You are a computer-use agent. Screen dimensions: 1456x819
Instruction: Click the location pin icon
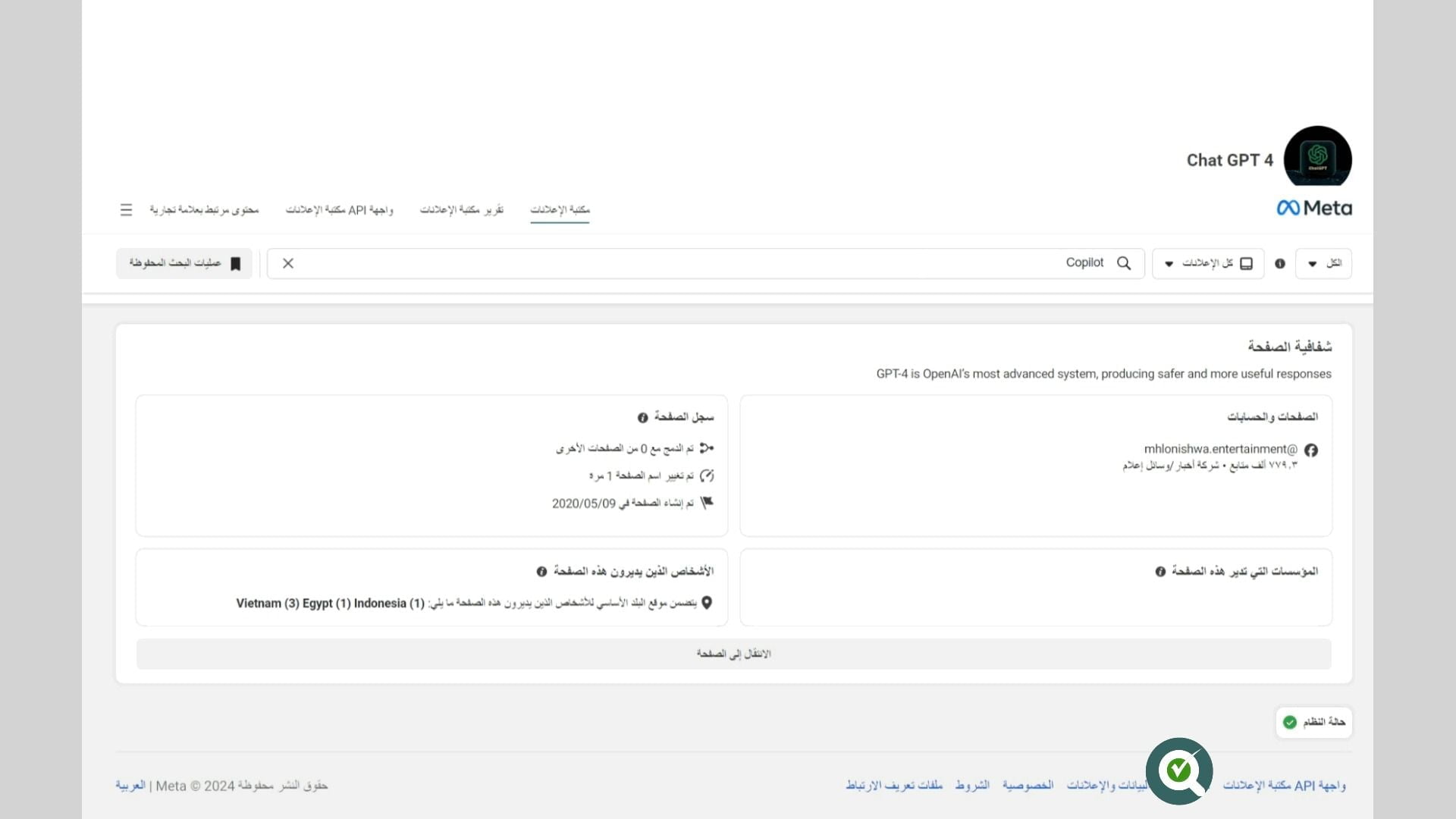[707, 603]
